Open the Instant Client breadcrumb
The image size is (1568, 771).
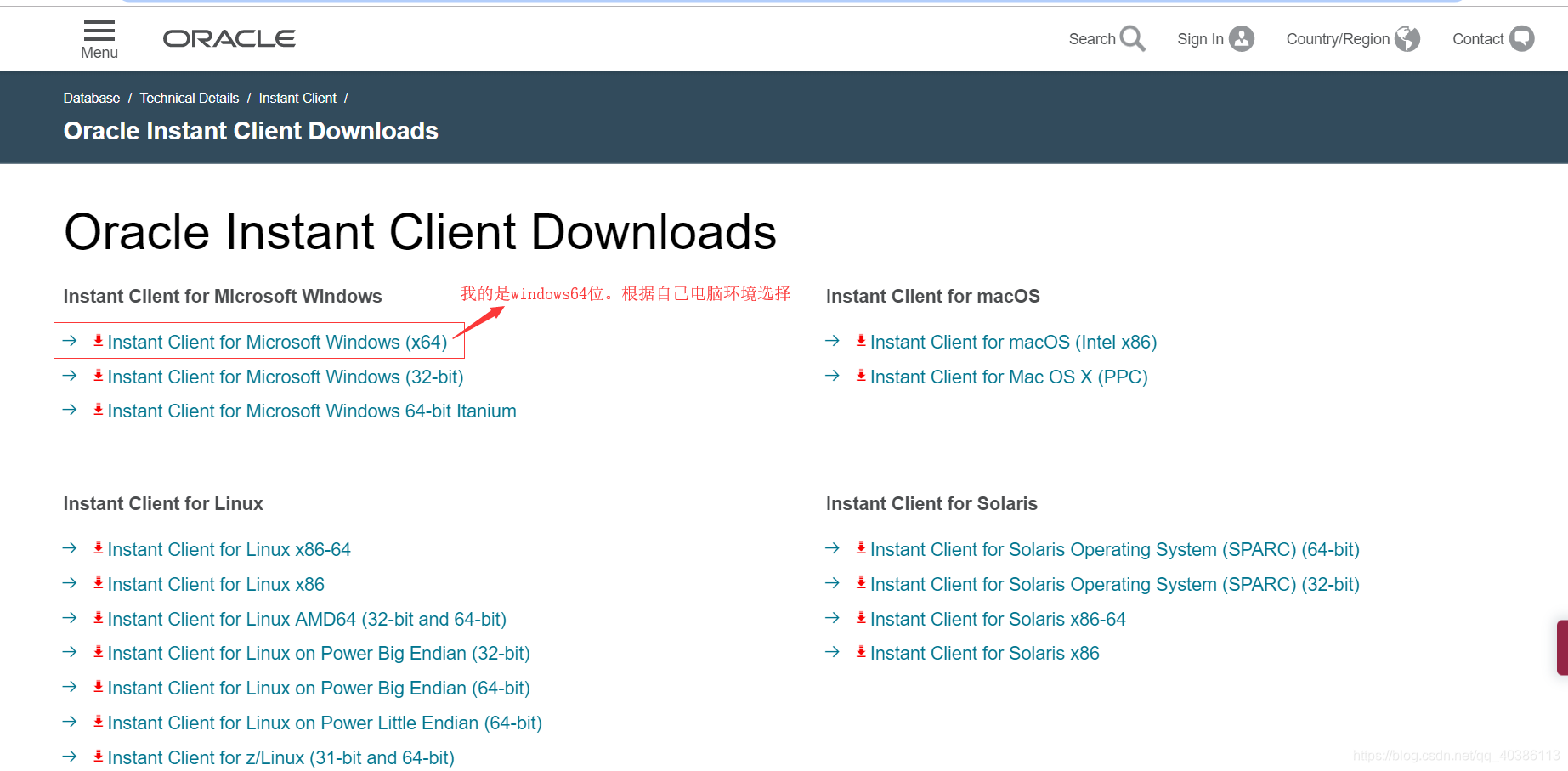tap(297, 98)
